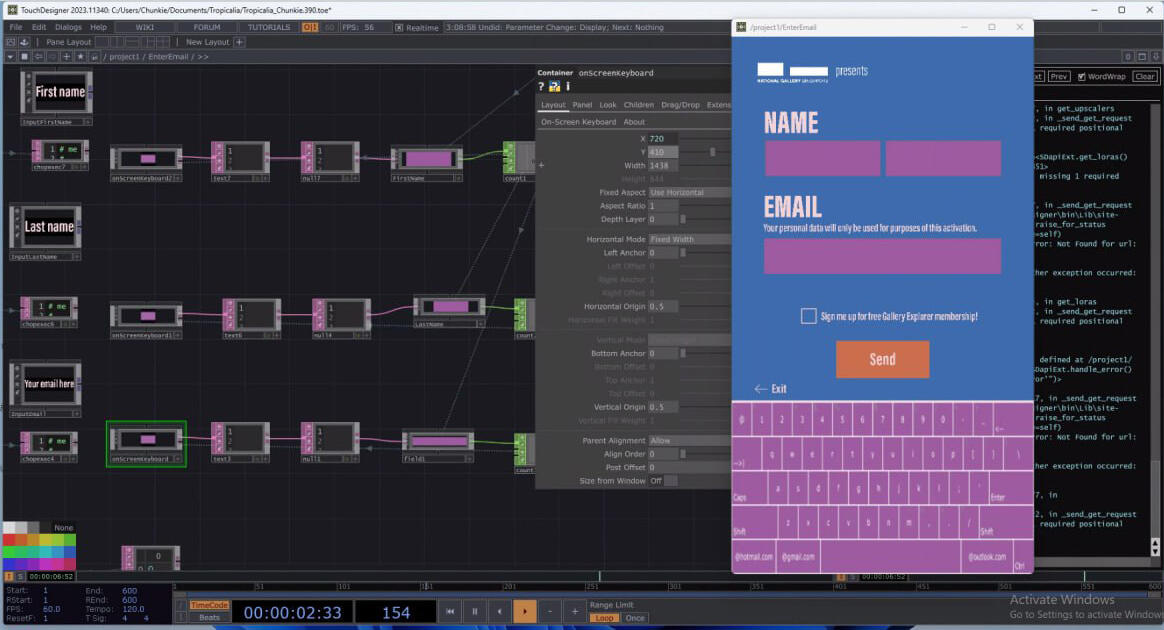Add a pane with the New Layout plus icon
Viewport: 1164px width, 630px height.
(x=238, y=42)
